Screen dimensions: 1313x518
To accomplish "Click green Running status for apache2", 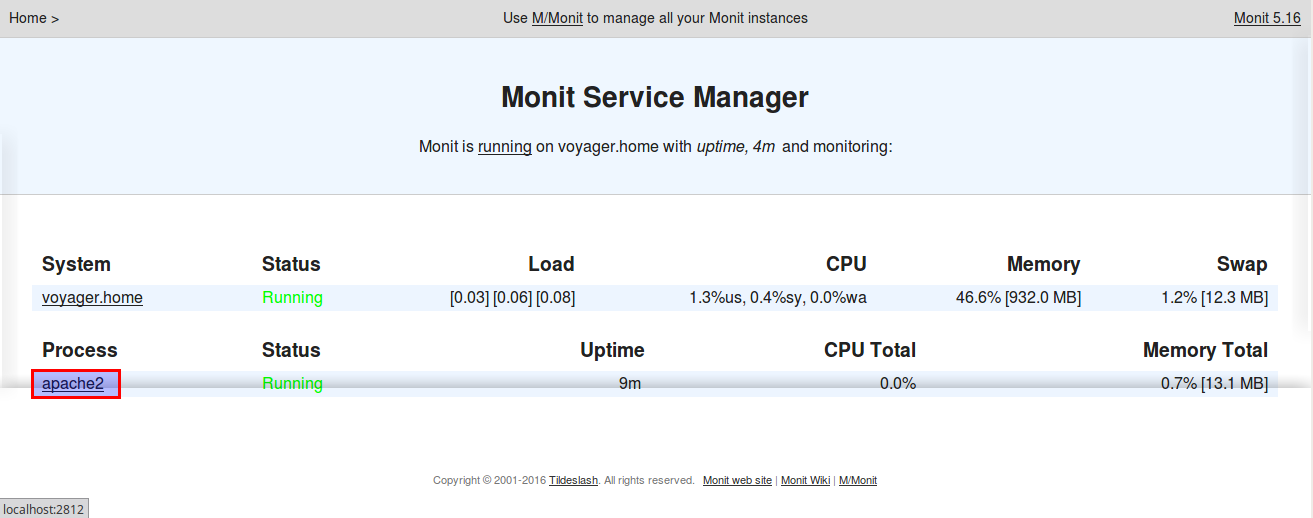I will pyautogui.click(x=292, y=384).
